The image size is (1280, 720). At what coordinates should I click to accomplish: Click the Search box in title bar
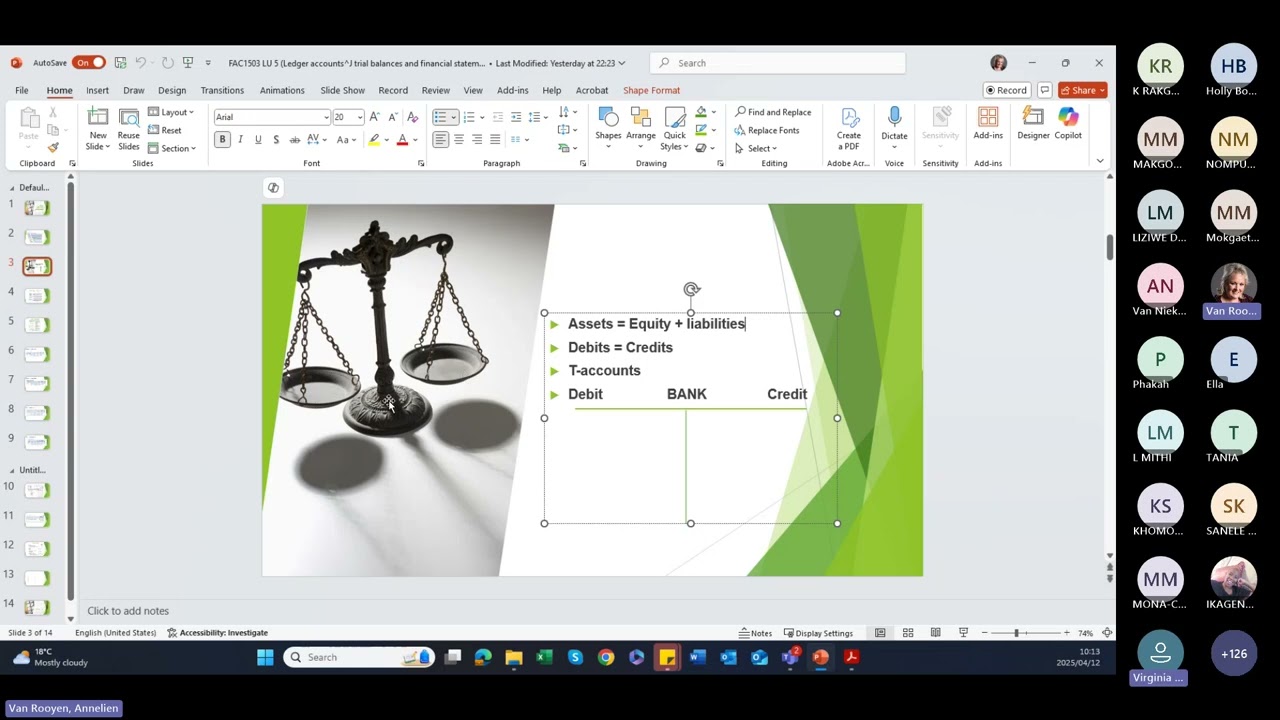click(x=778, y=63)
